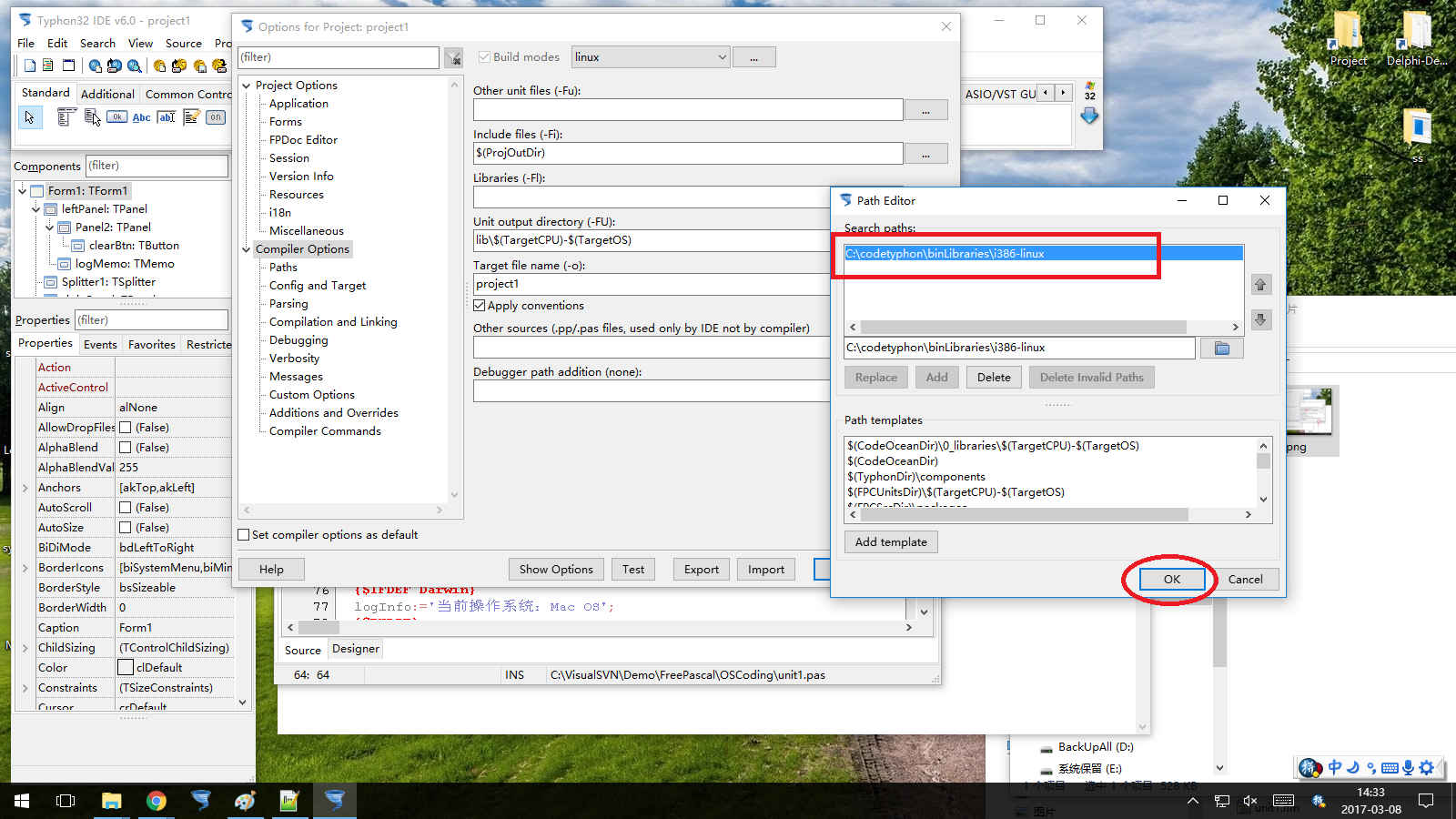Screen dimensions: 1456x819
Task: Collapse the Form1: TForm1 component node
Action: pos(23,191)
